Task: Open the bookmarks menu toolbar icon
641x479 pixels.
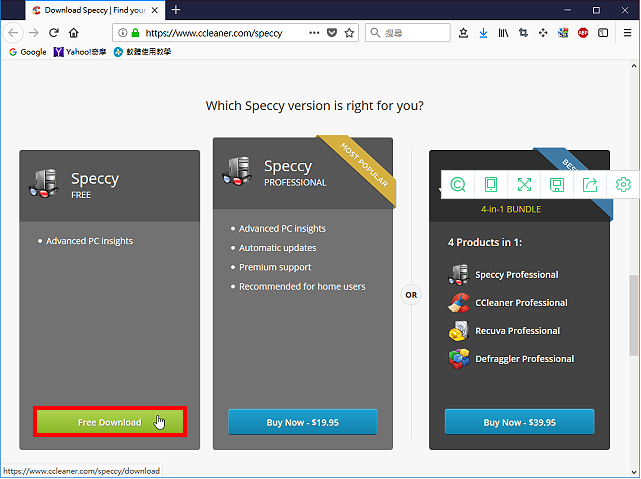Action: coord(463,33)
